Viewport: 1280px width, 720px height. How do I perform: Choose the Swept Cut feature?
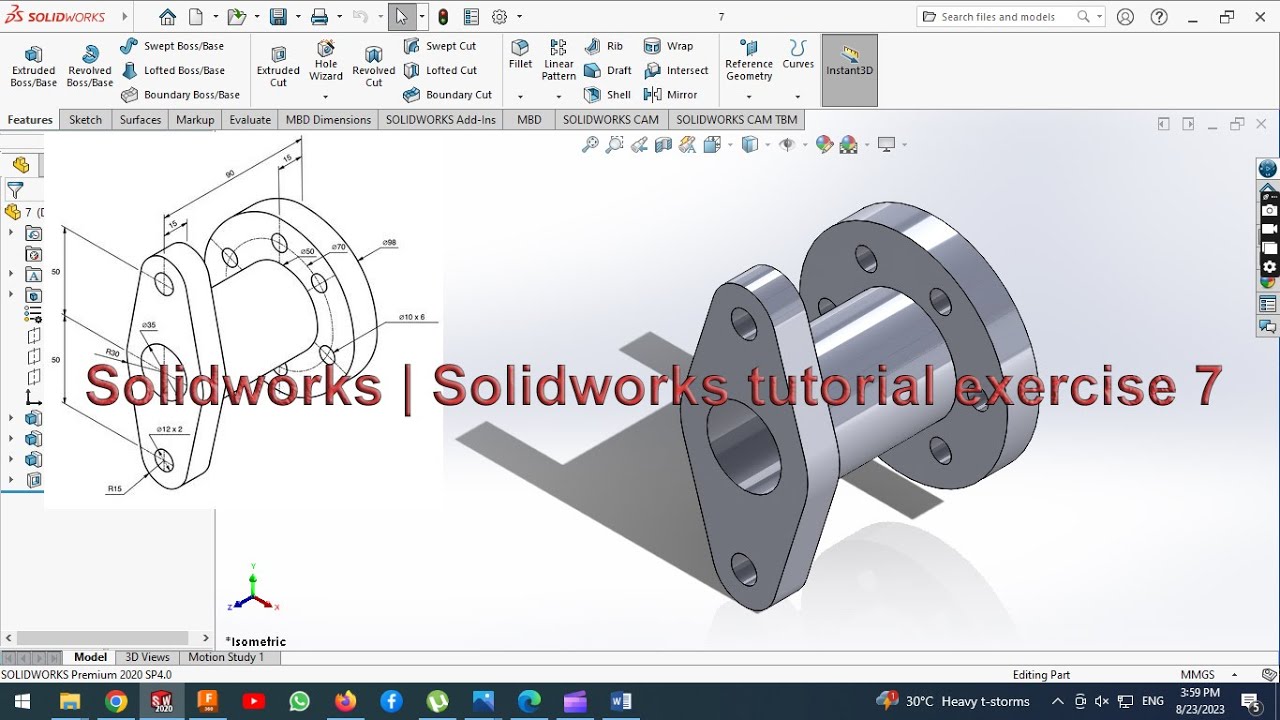[x=440, y=46]
